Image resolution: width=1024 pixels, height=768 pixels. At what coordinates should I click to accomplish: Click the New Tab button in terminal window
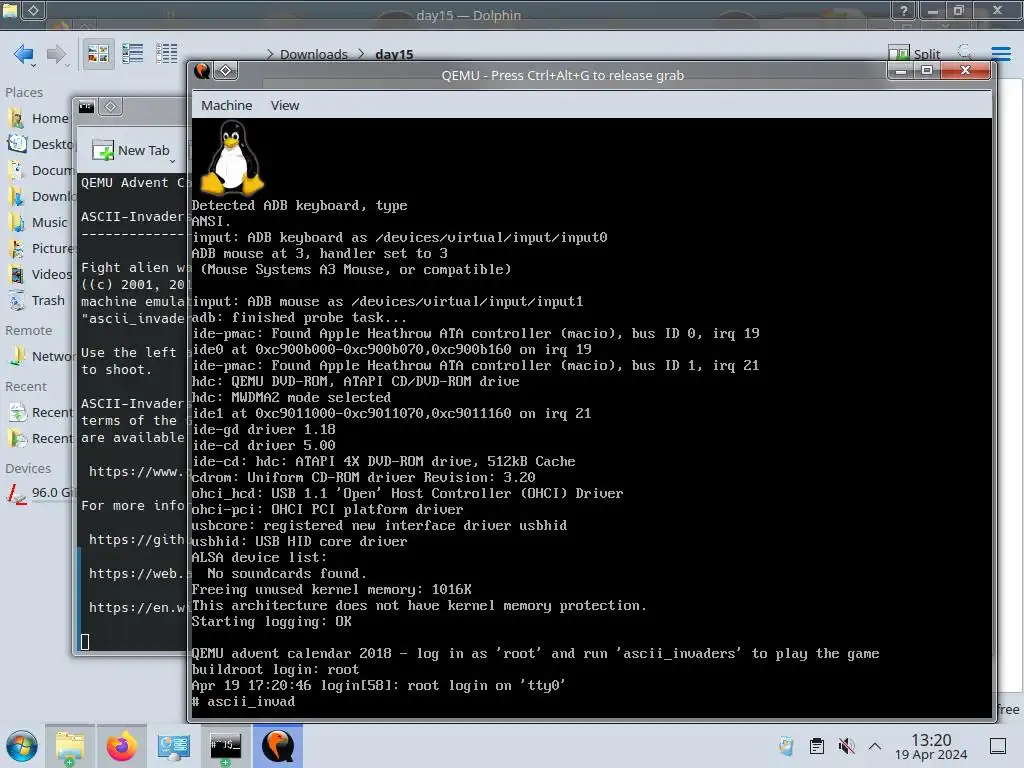tap(131, 150)
